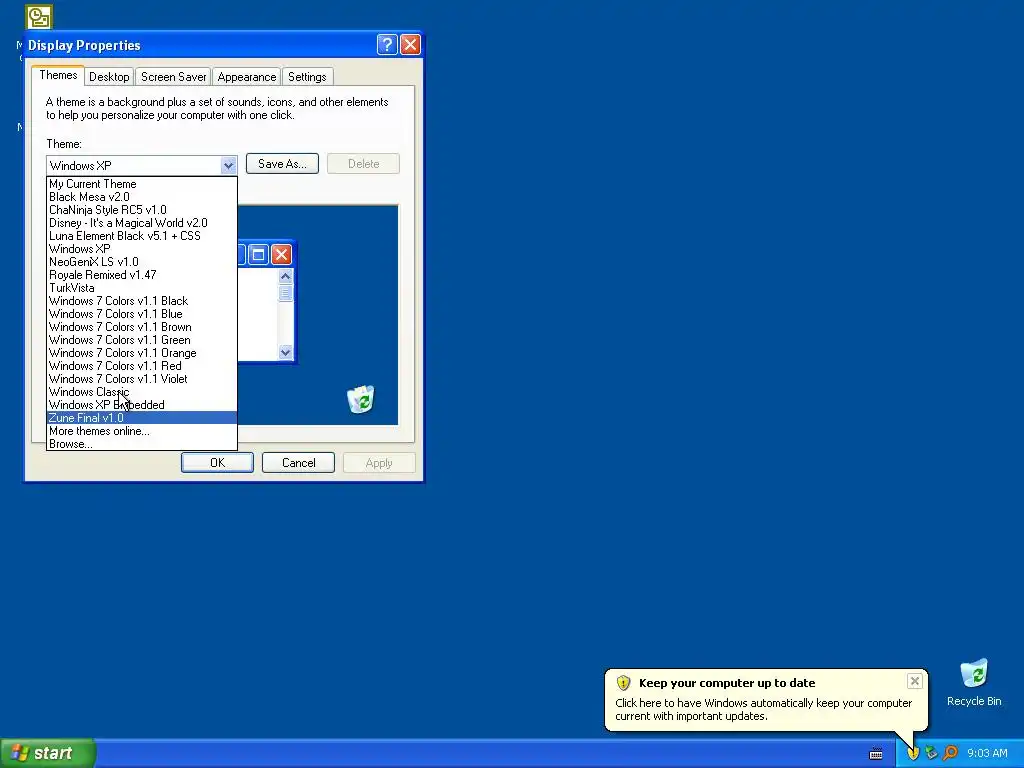
Task: Choose Royale Remixed v1.47 theme
Action: click(142, 275)
